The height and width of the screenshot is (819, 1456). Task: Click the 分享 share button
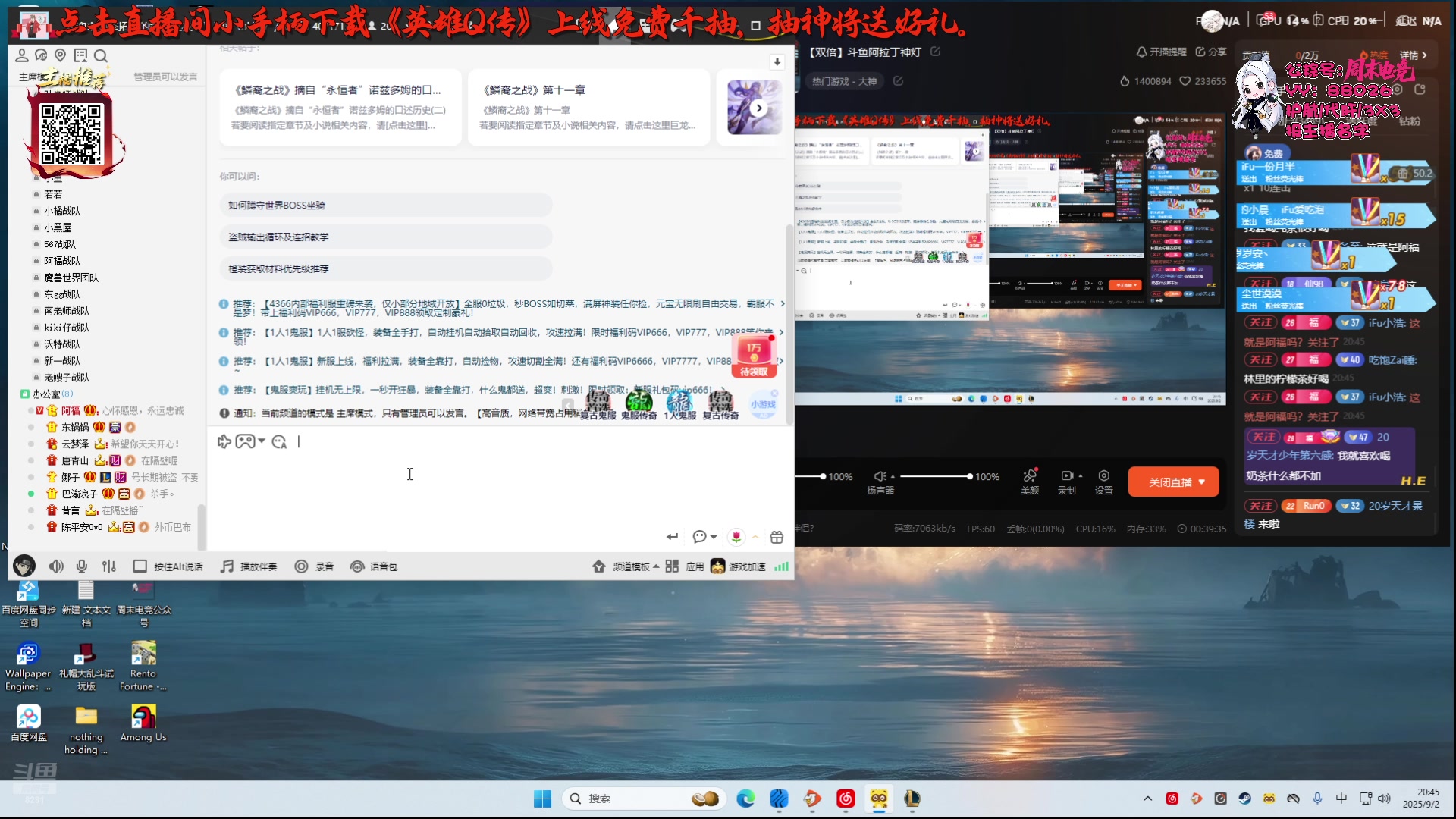pyautogui.click(x=1210, y=52)
